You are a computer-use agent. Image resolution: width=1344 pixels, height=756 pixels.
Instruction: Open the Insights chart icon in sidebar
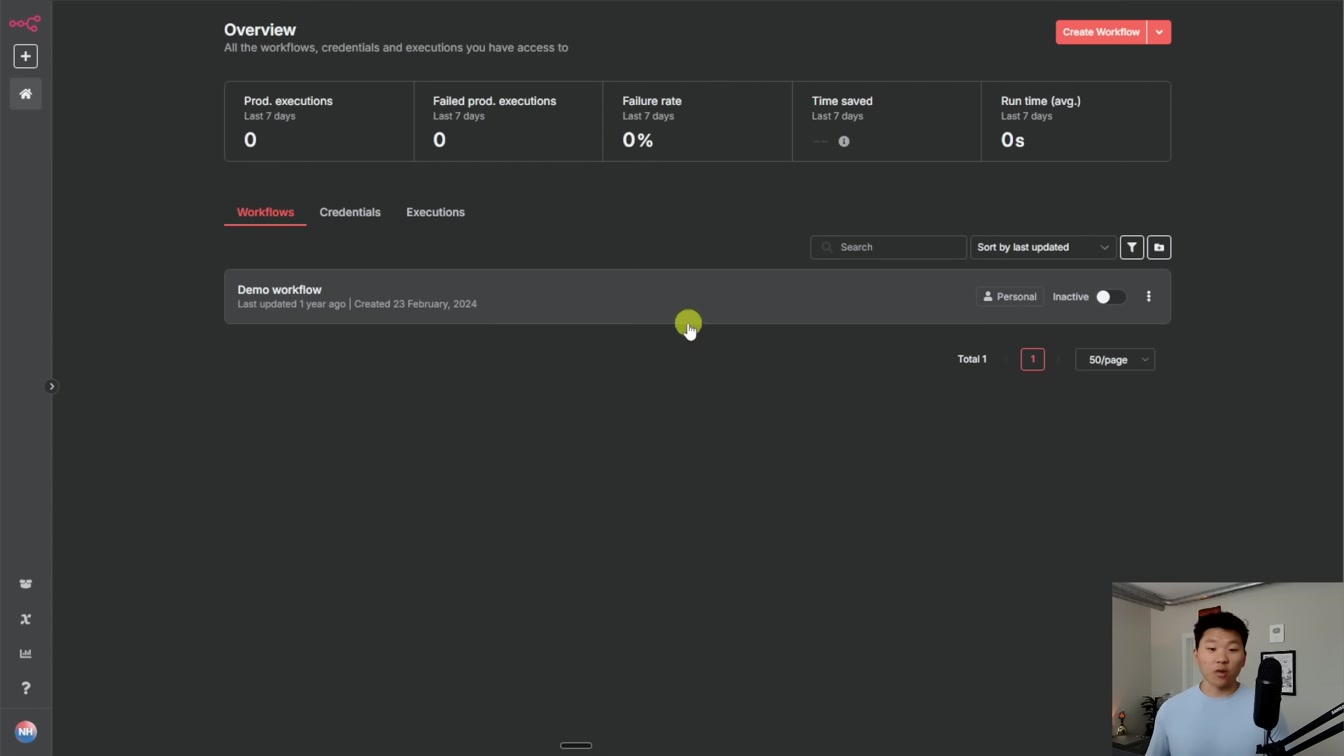(25, 654)
